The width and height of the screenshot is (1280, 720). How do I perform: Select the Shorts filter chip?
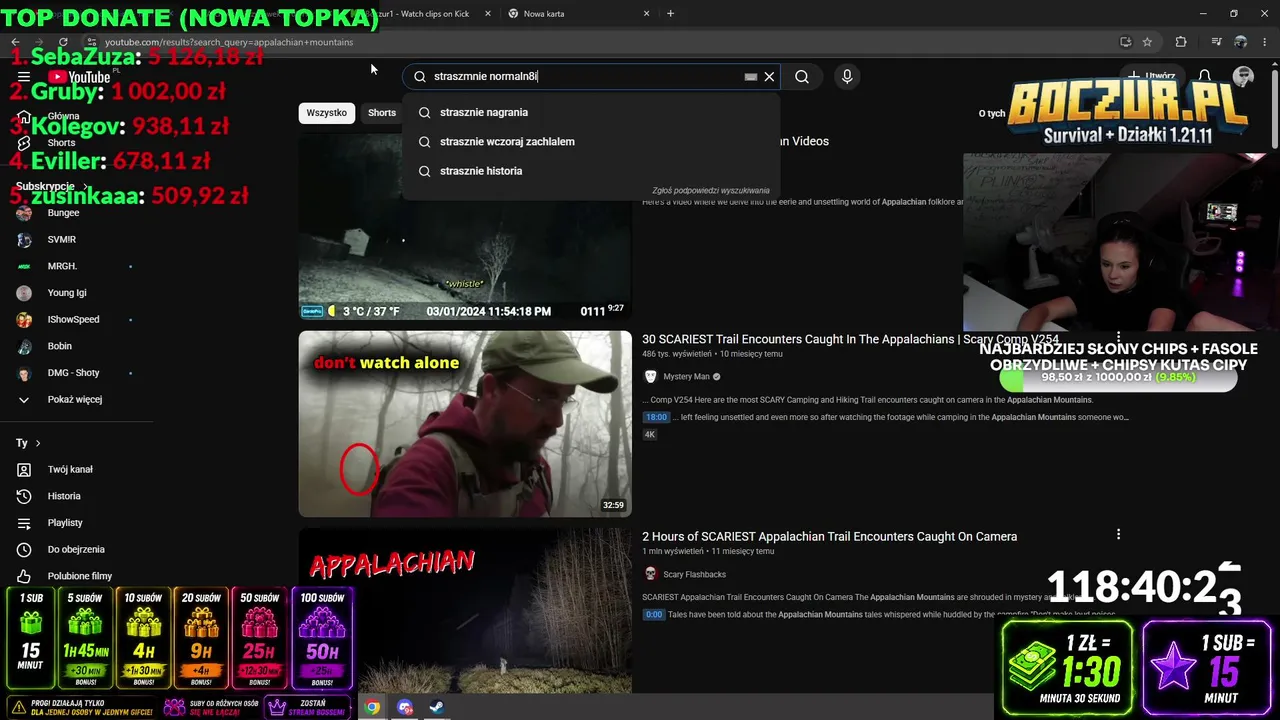point(382,113)
